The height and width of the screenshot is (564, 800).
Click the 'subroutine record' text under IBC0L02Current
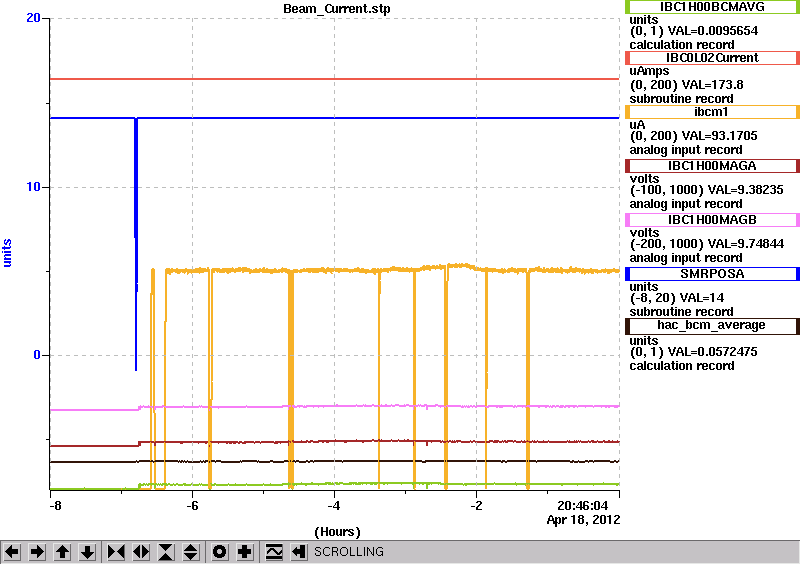[681, 99]
